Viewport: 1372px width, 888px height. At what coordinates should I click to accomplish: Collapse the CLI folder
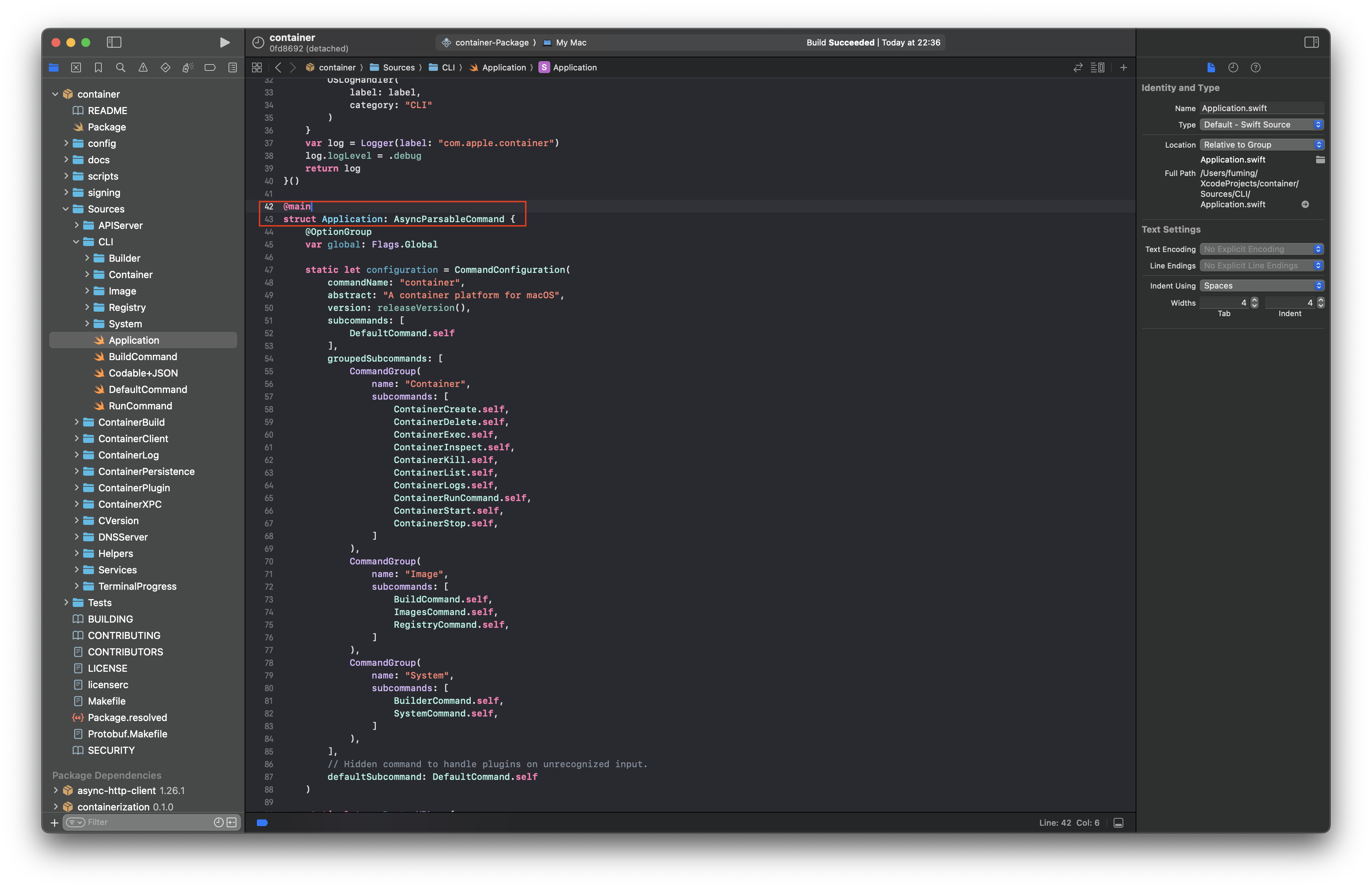click(76, 242)
